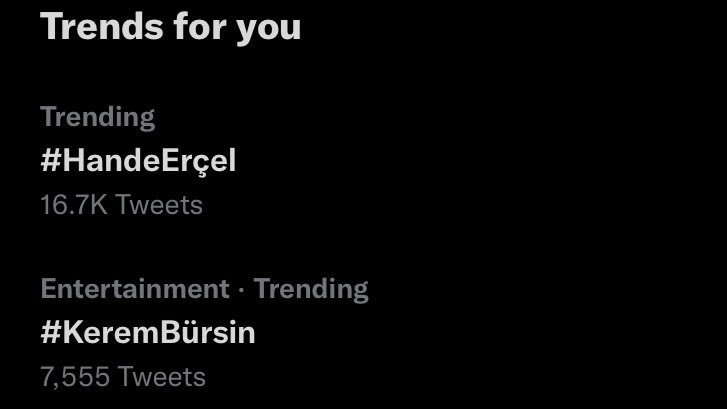Click the # symbol of KeremBürsin
727x409 pixels.
50,333
